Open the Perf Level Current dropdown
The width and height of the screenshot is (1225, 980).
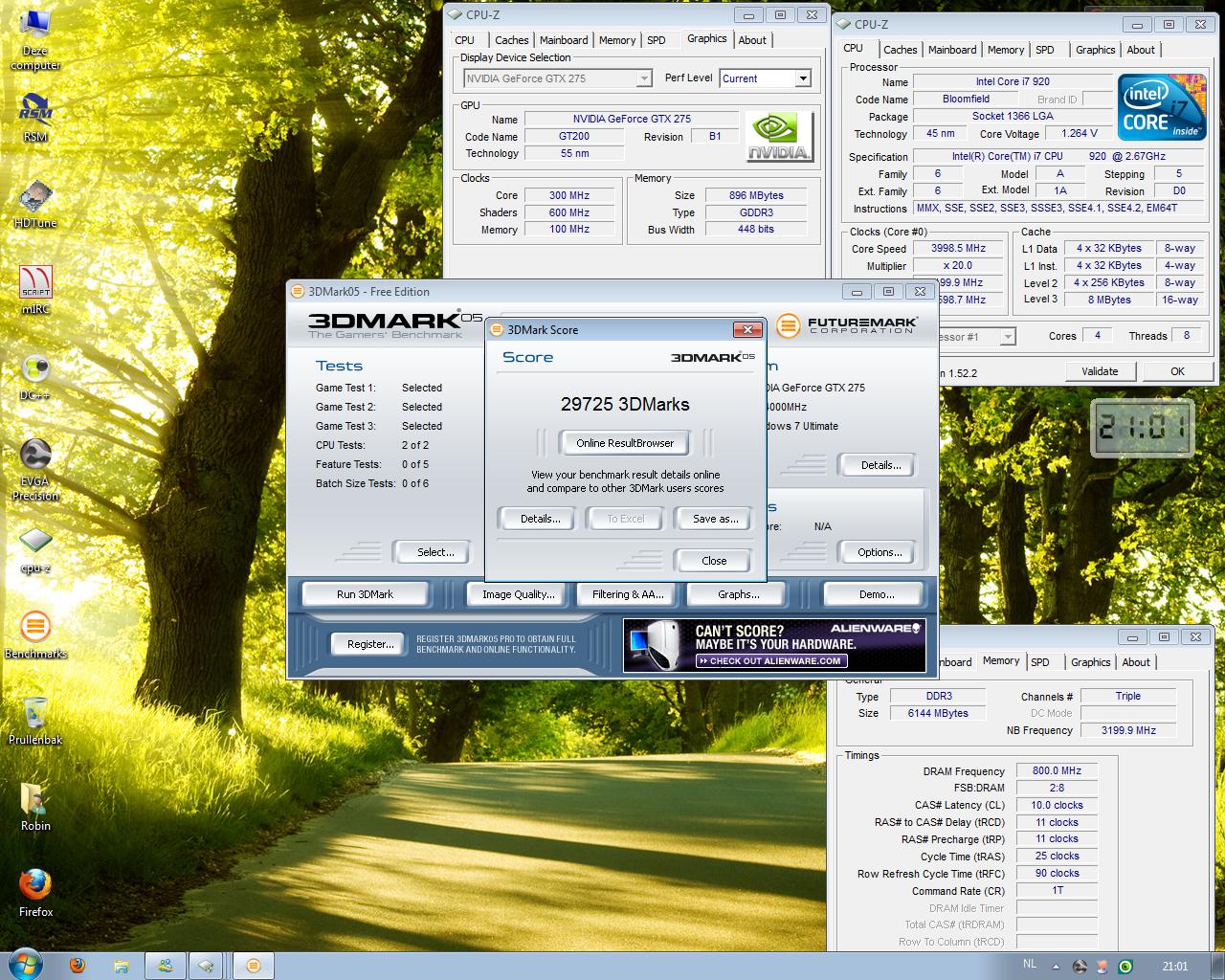coord(766,78)
